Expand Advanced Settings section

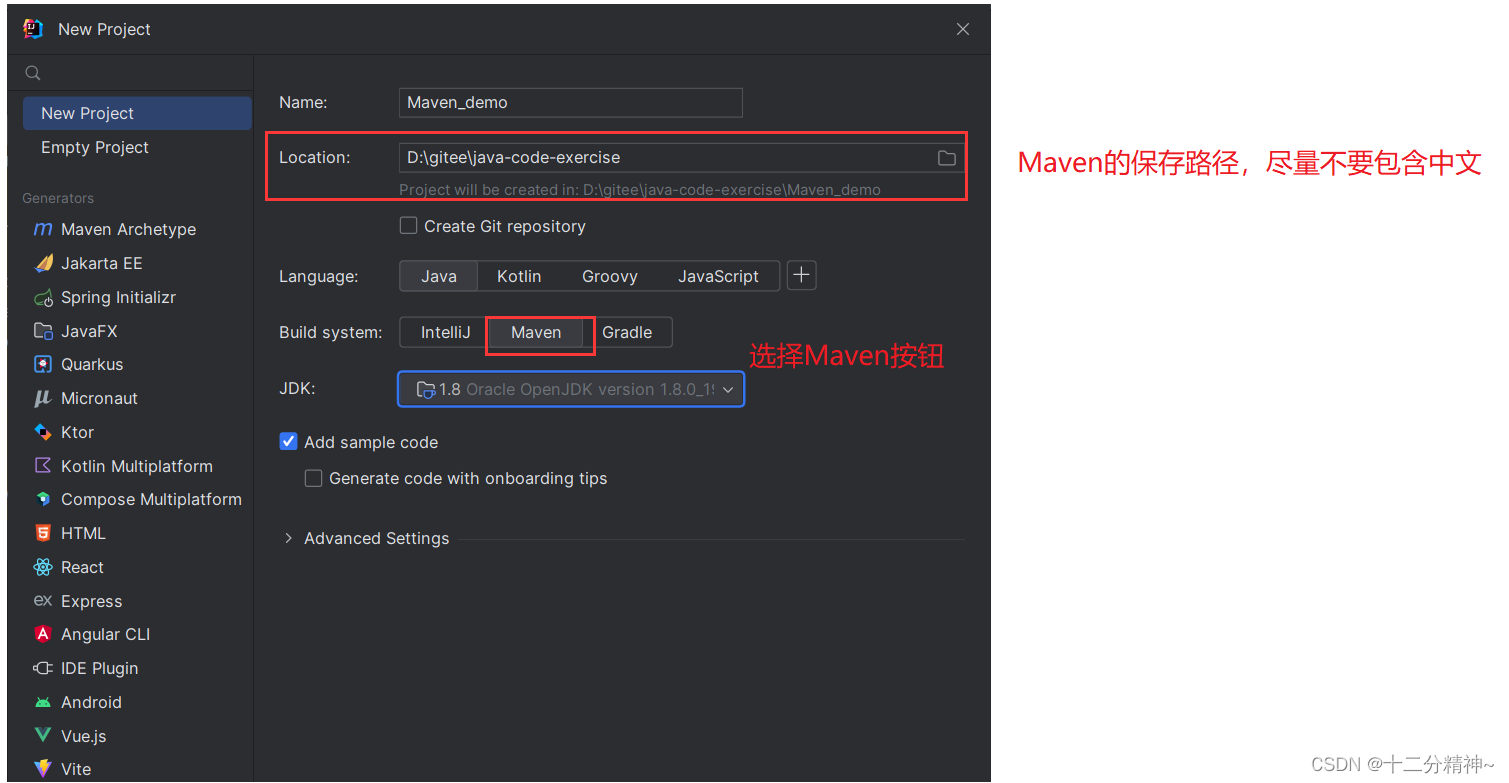pyautogui.click(x=288, y=538)
